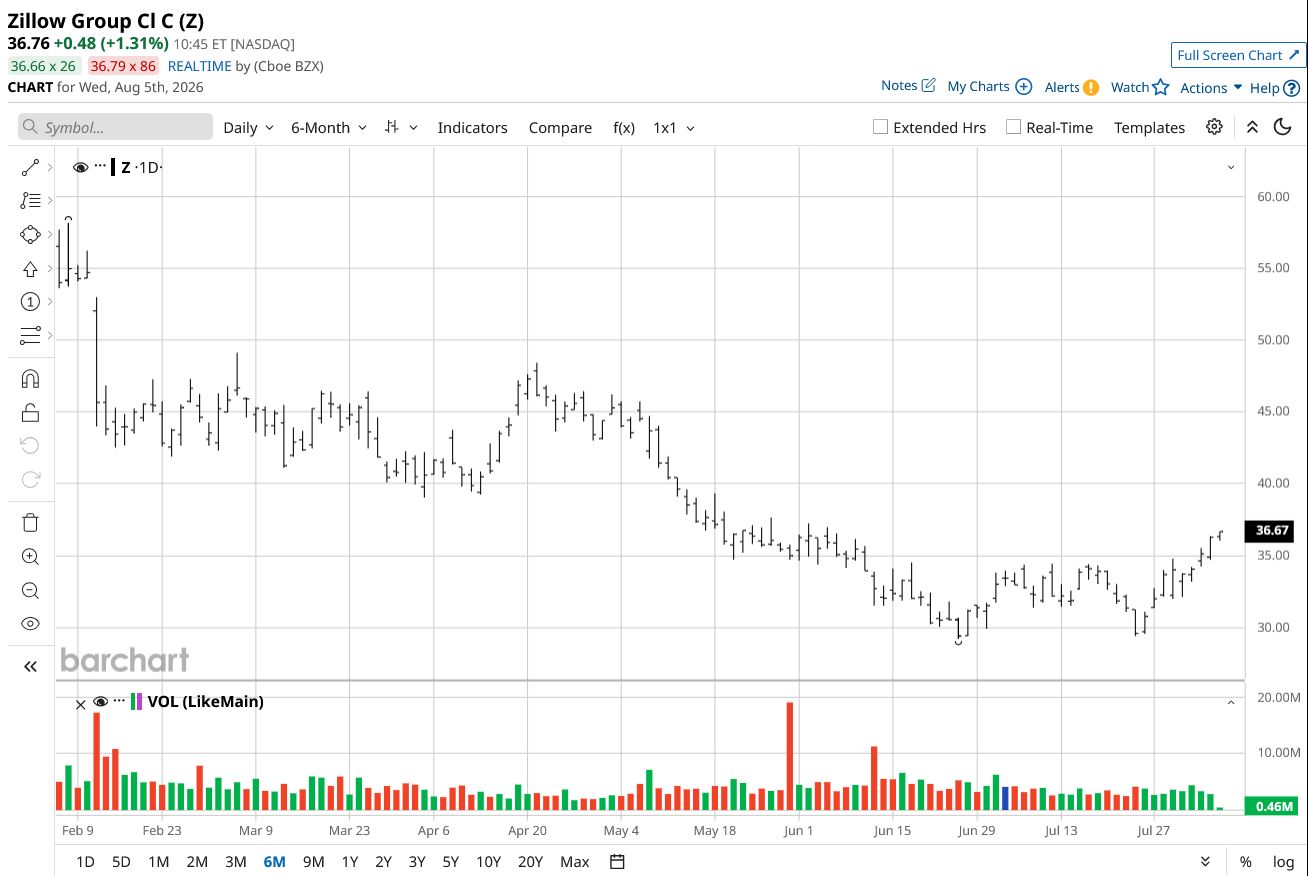Toggle log scale
Screen dimensions: 1308x876
click(x=1283, y=861)
